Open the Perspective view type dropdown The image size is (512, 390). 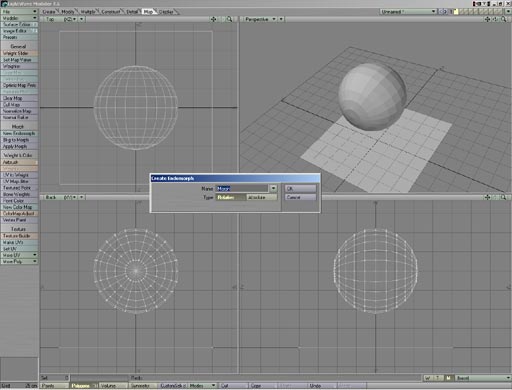(x=260, y=19)
